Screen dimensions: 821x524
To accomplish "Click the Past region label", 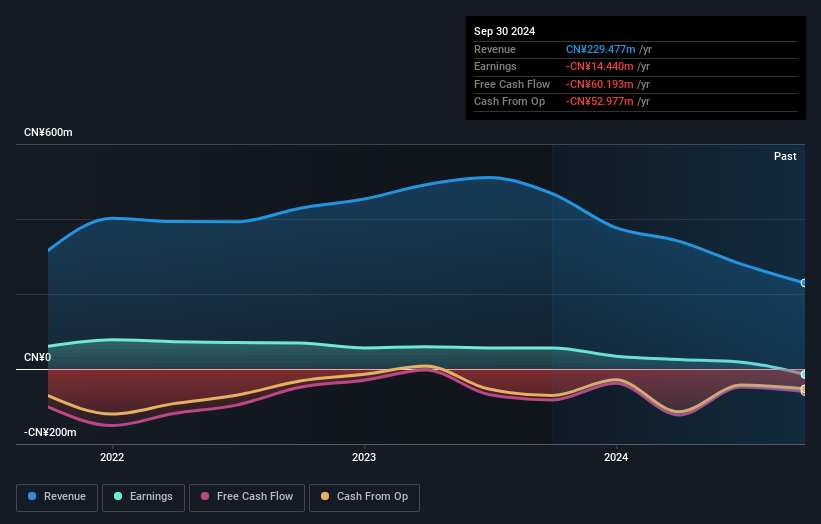I will [785, 157].
